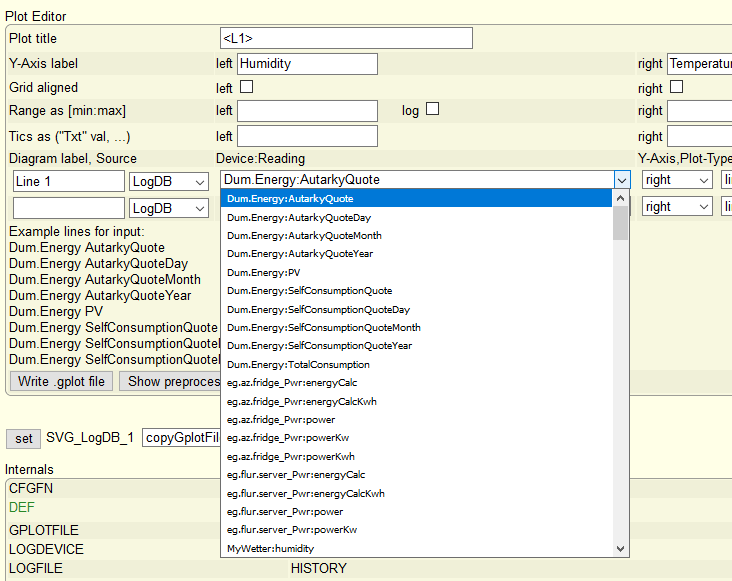This screenshot has width=732, height=581.
Task: Pick eg.az.fridge_Pwr:powerKwh from the list
Action: 416,456
